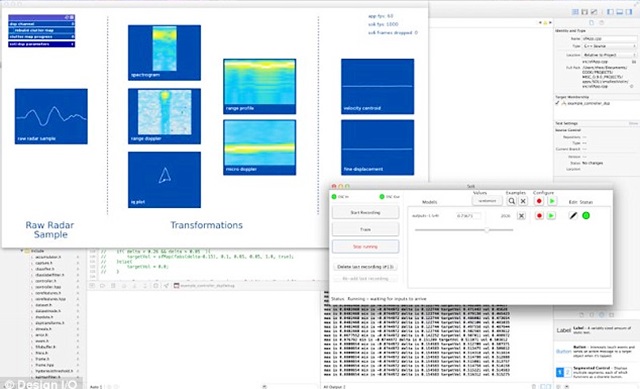Click hide debug area icon in debug bar
The height and width of the screenshot is (389, 640).
(x=92, y=286)
